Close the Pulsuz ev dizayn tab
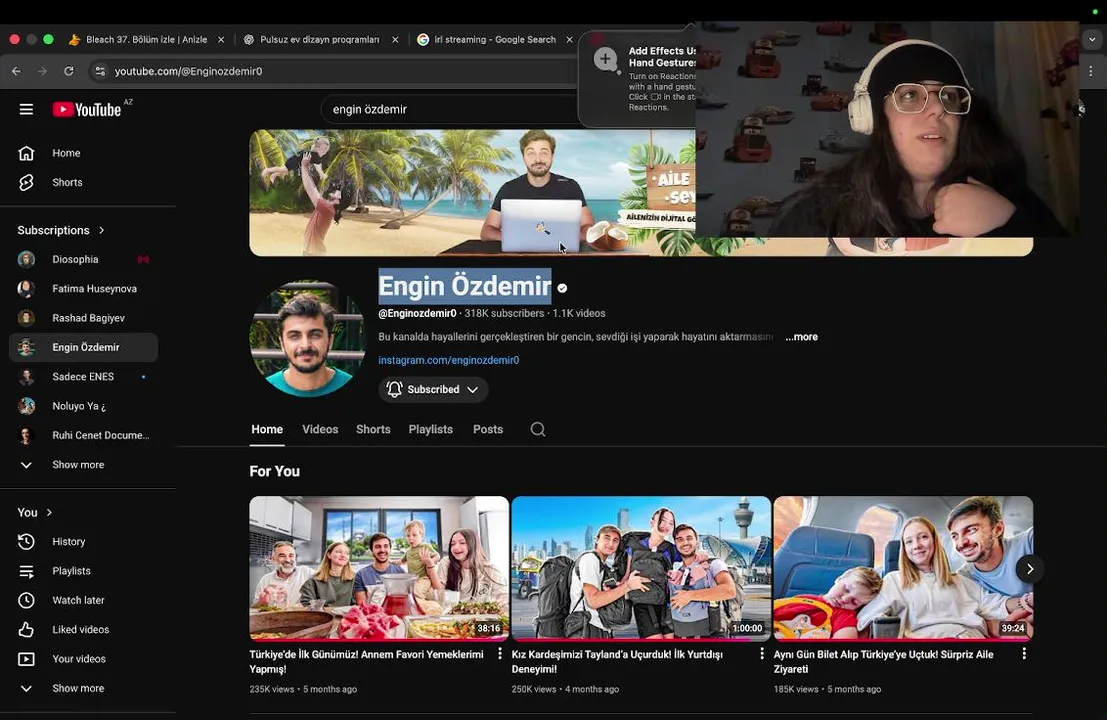Viewport: 1107px width, 720px height. [395, 40]
